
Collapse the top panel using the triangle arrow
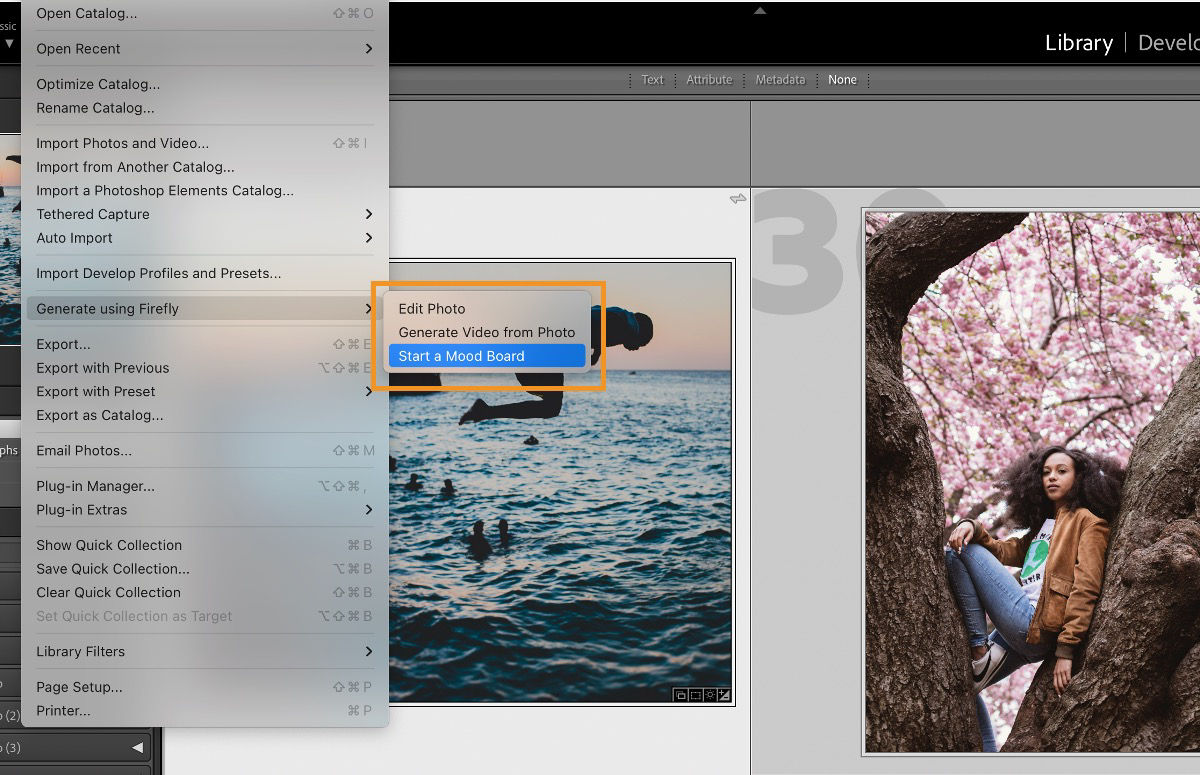tap(759, 8)
